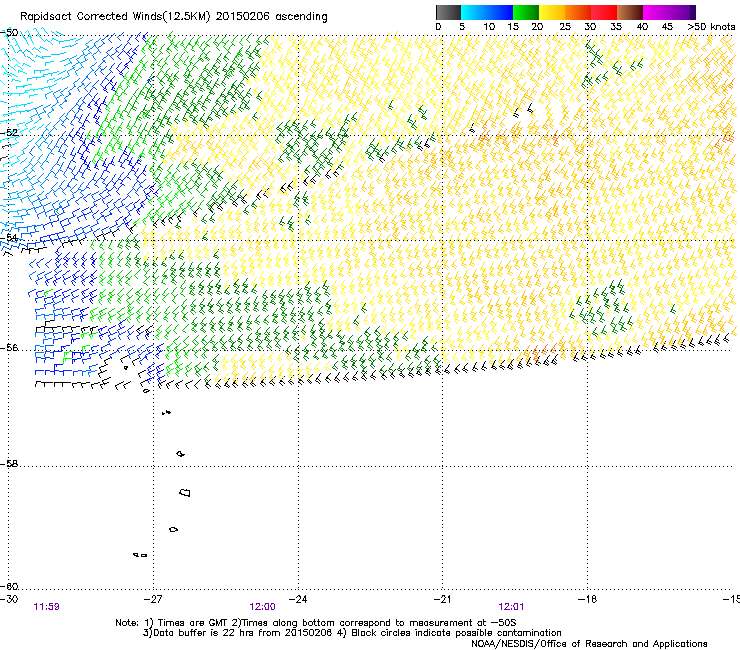The image size is (740, 650).
Task: Click the purple time label 12:01
Action: tap(511, 607)
